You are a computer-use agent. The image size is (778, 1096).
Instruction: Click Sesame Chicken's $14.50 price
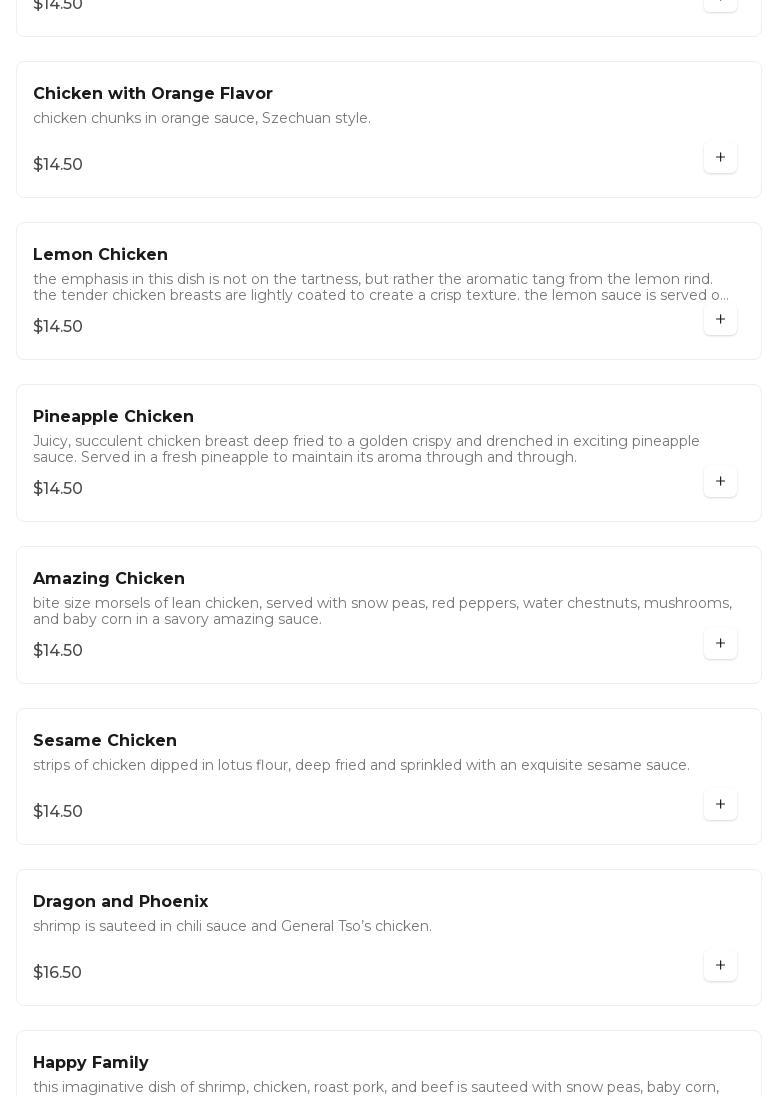[58, 812]
